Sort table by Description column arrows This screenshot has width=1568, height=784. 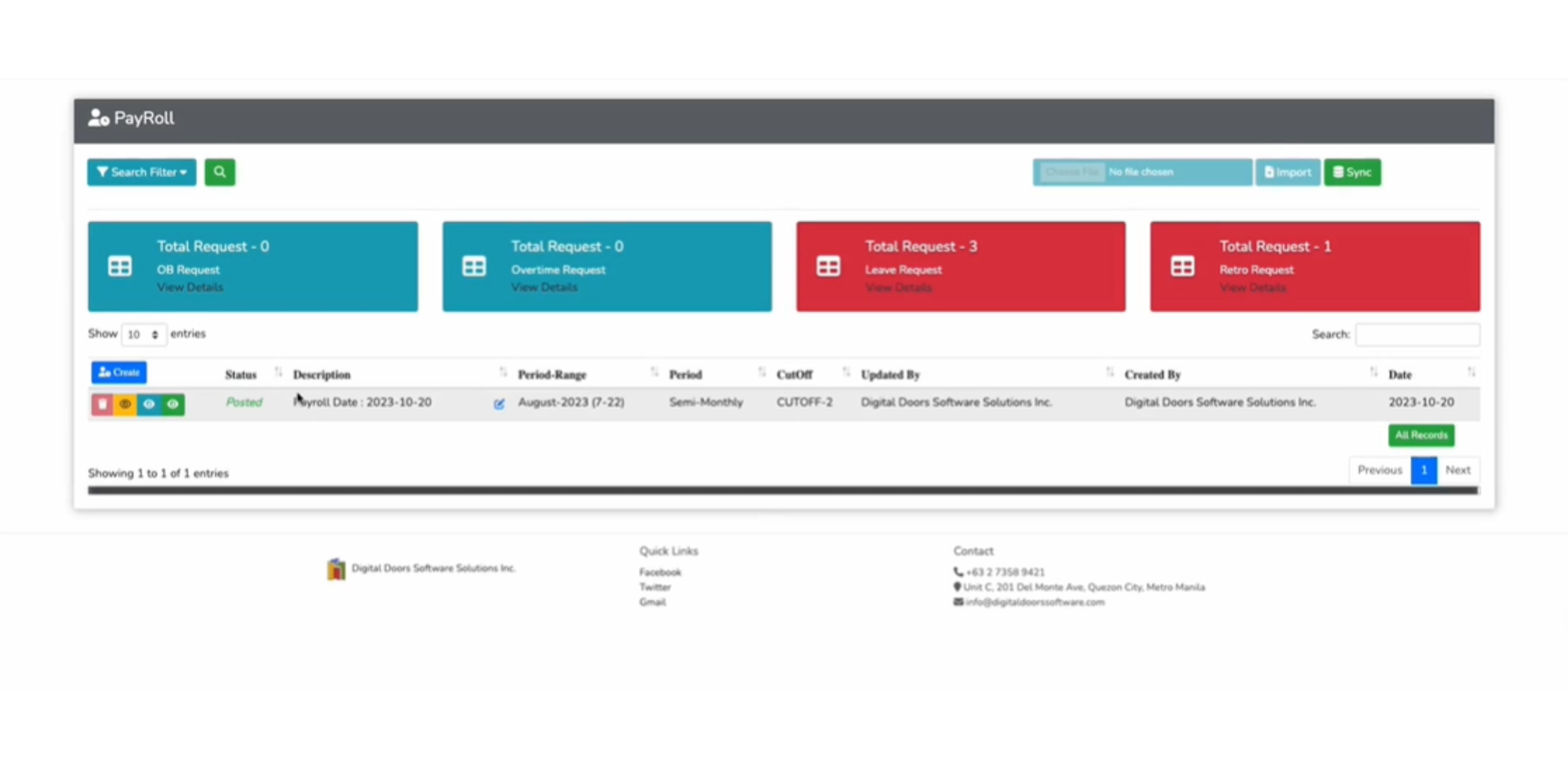[503, 372]
